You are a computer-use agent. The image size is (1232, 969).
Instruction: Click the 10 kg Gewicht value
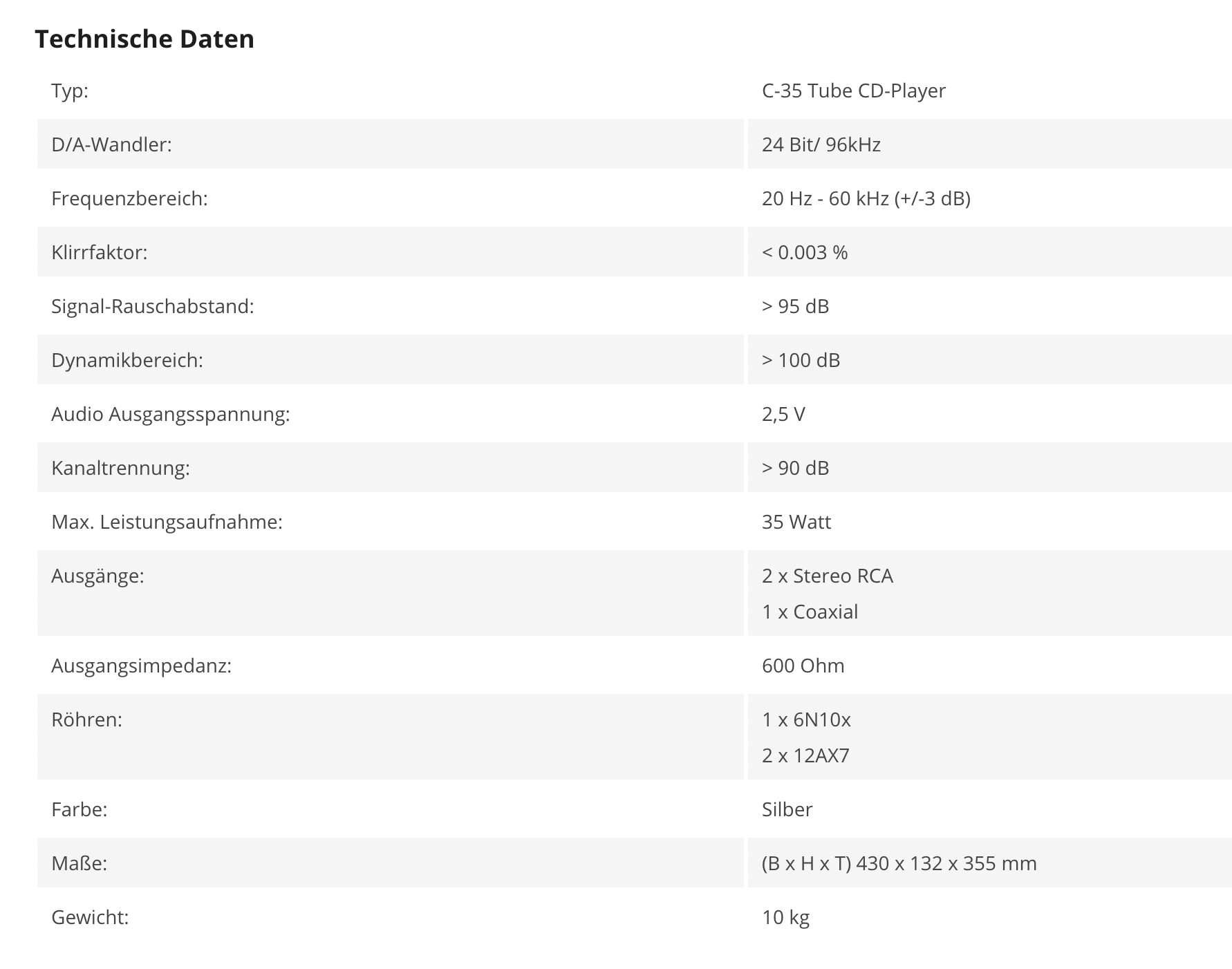click(x=786, y=917)
